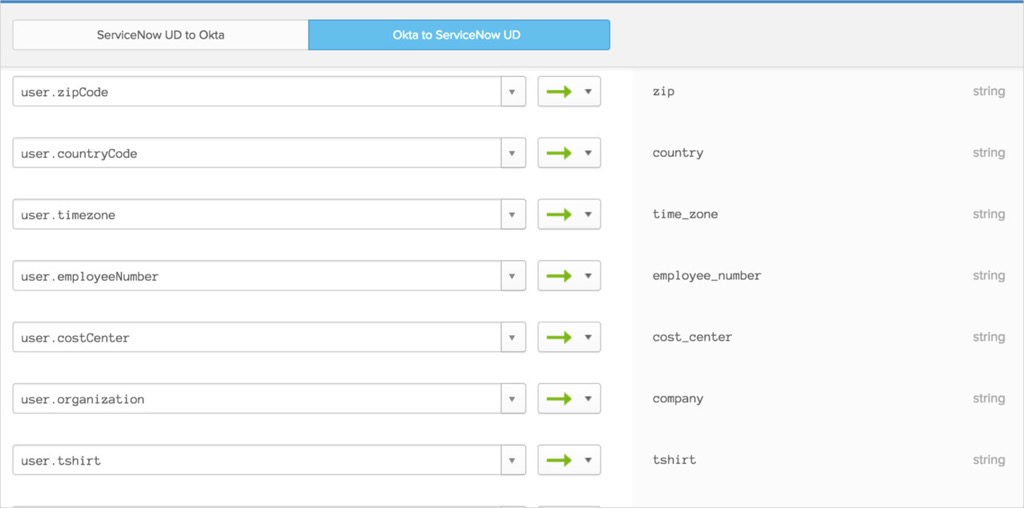This screenshot has height=508, width=1024.
Task: Click the green arrow for the time_zone mapping
Action: [560, 215]
